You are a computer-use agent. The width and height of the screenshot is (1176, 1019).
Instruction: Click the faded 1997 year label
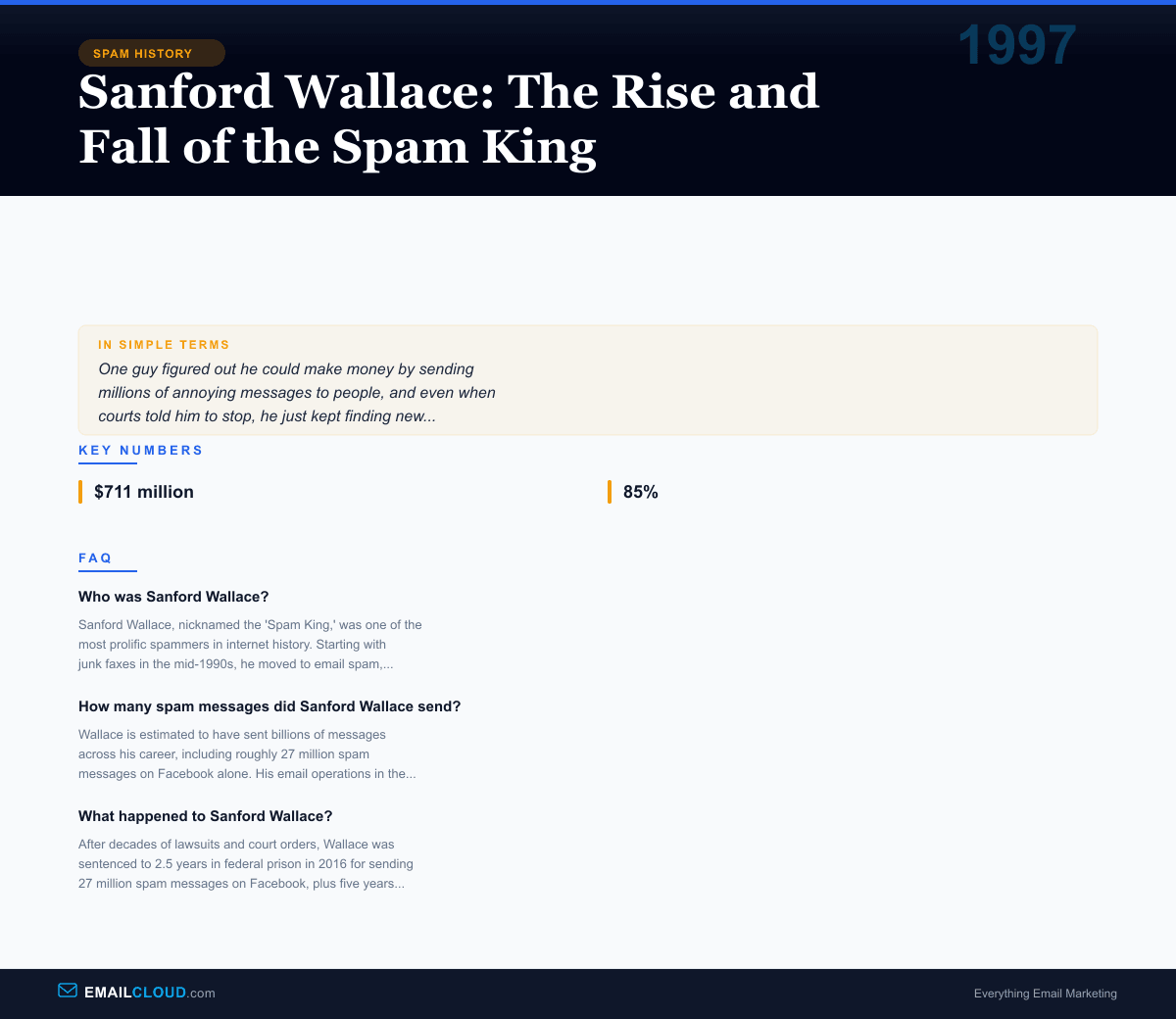(x=1016, y=46)
